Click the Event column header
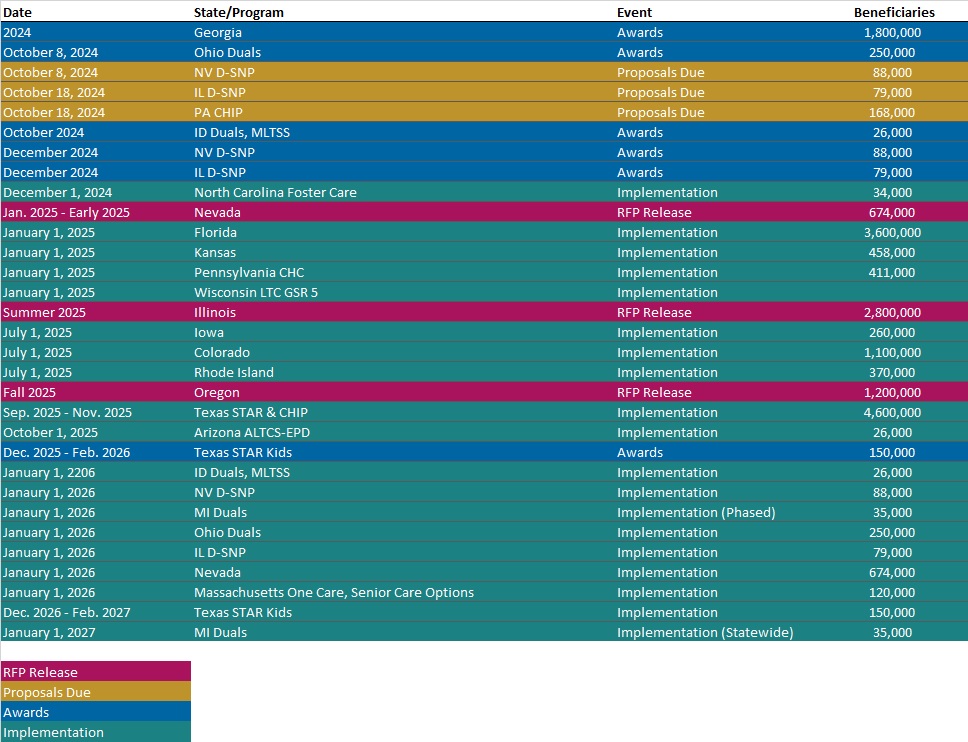 (x=634, y=12)
